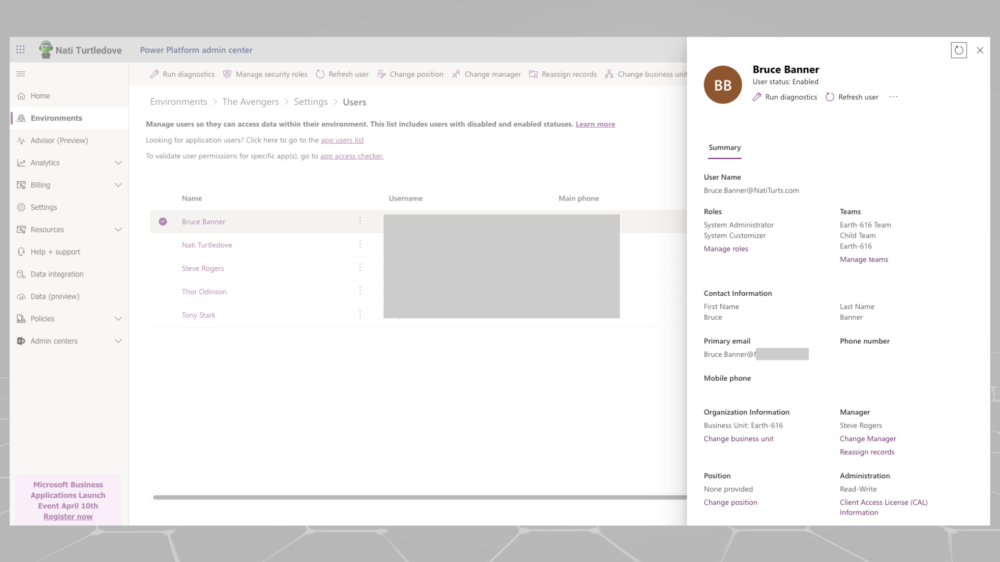Image resolution: width=1000 pixels, height=562 pixels.
Task: Open the Tony Stark user record
Action: tap(198, 315)
